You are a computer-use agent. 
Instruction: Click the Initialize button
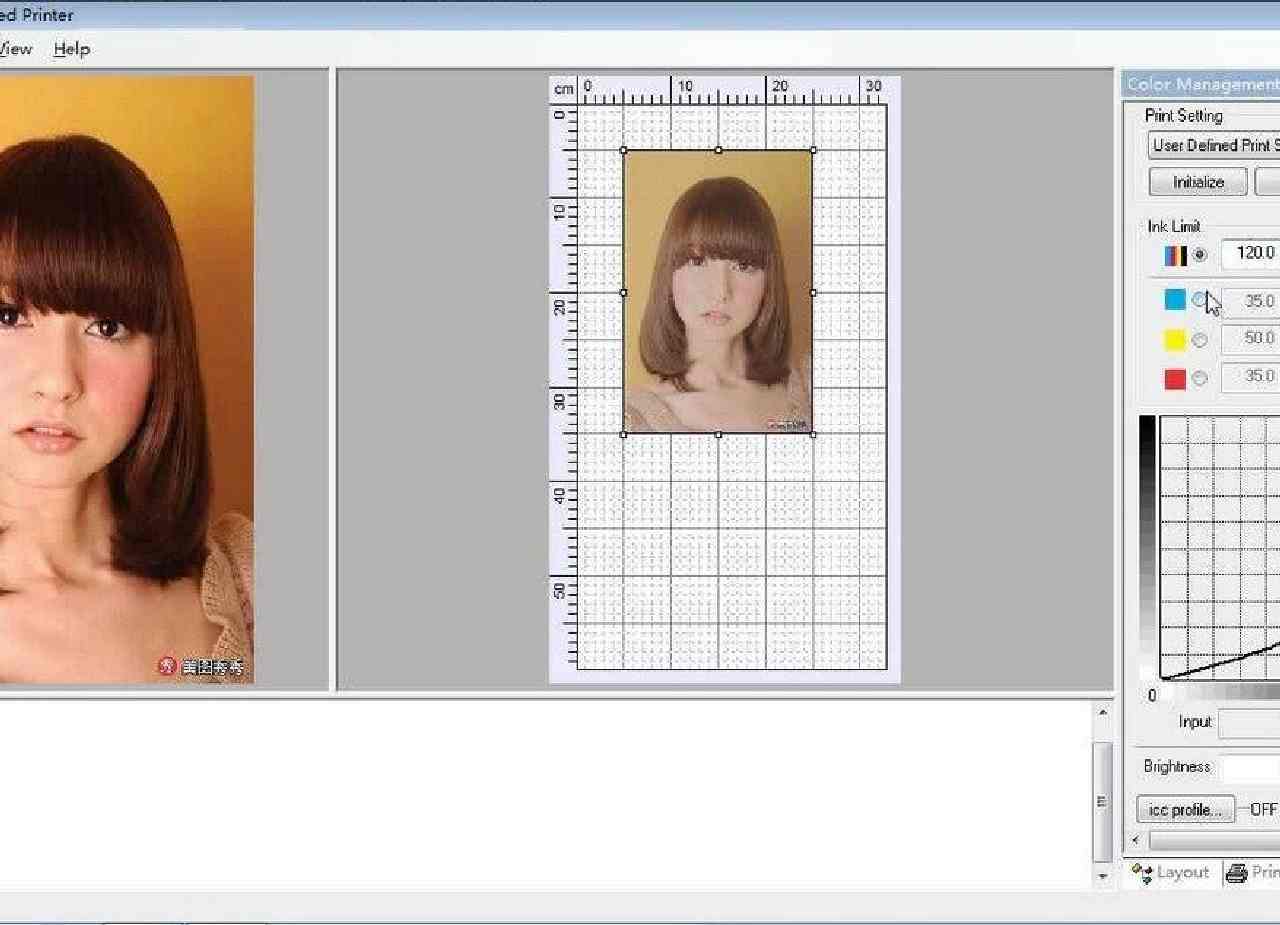1198,182
